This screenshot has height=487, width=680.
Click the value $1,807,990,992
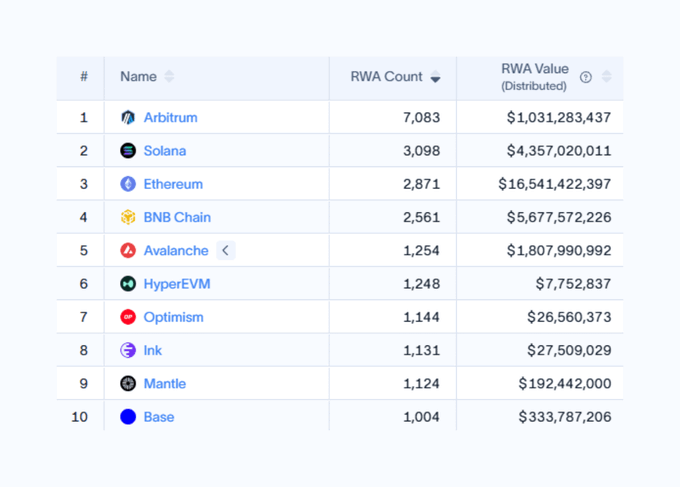tap(559, 251)
